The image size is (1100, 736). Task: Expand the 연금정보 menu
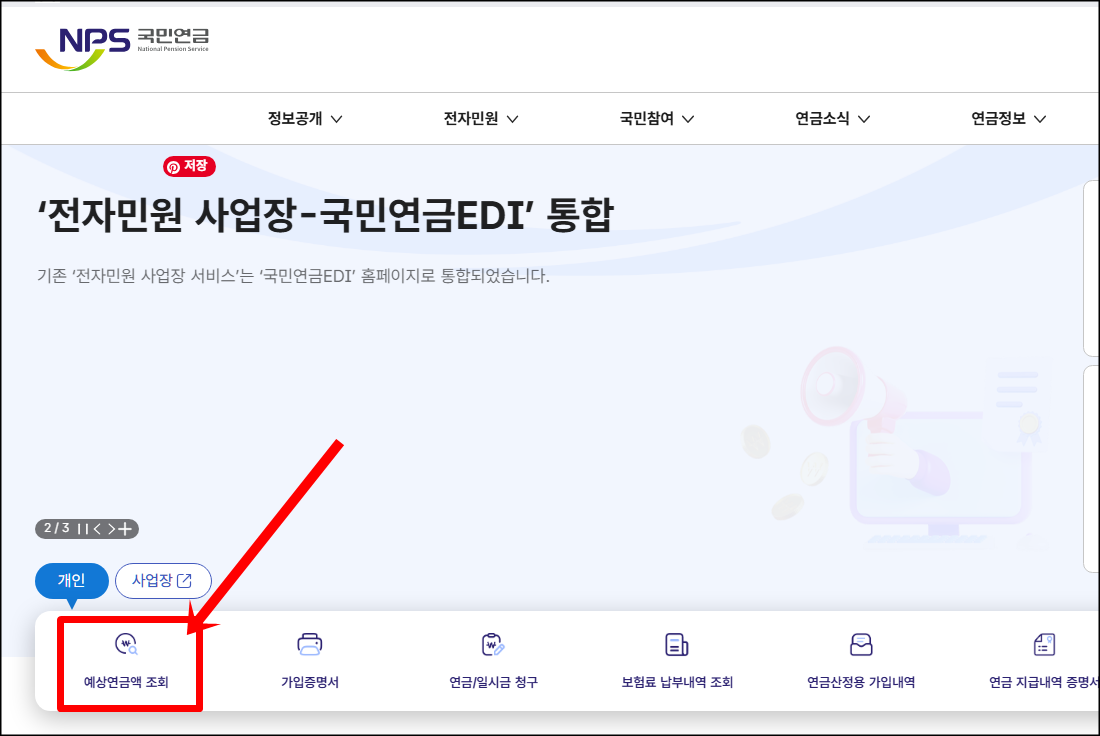[1009, 119]
